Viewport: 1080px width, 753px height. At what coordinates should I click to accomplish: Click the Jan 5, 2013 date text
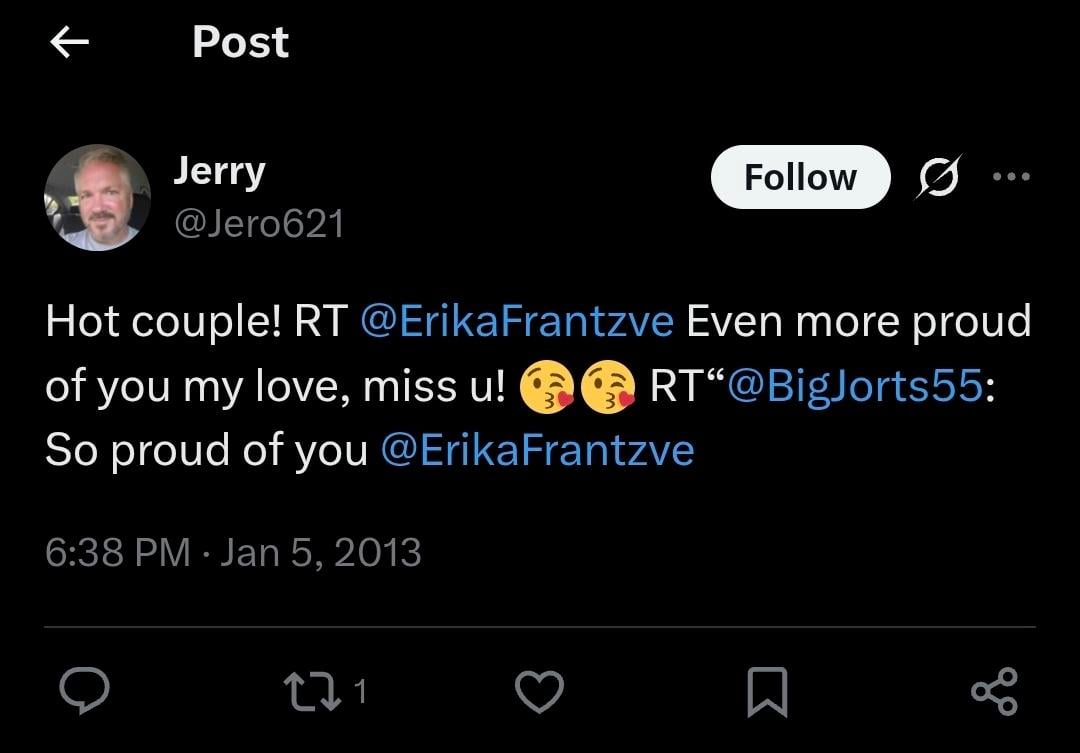click(320, 553)
